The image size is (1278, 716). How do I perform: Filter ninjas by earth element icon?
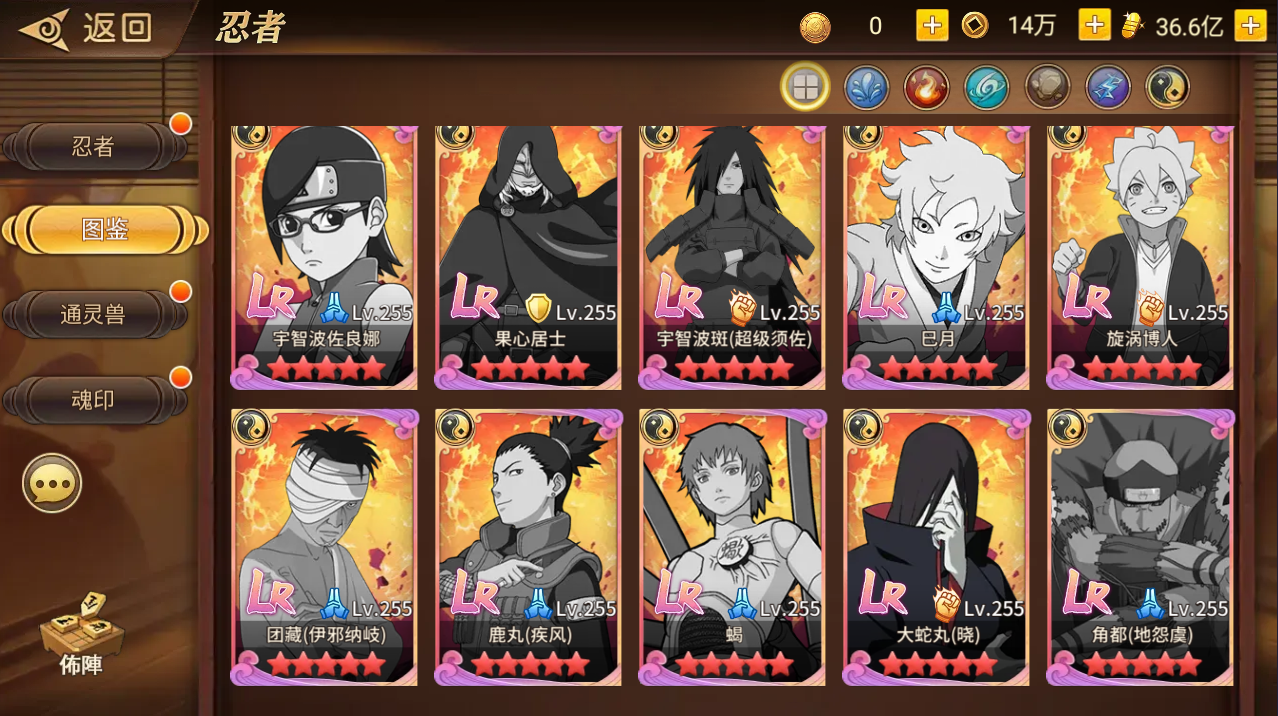point(1047,88)
